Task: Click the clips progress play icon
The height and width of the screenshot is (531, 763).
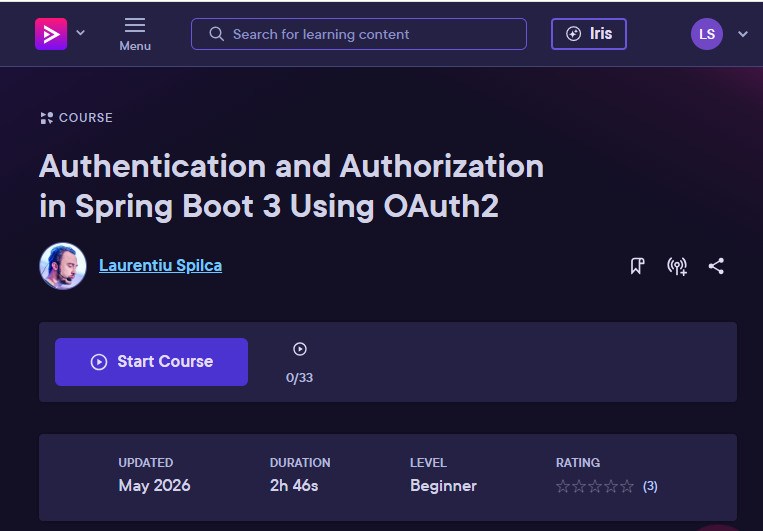Action: tap(300, 349)
